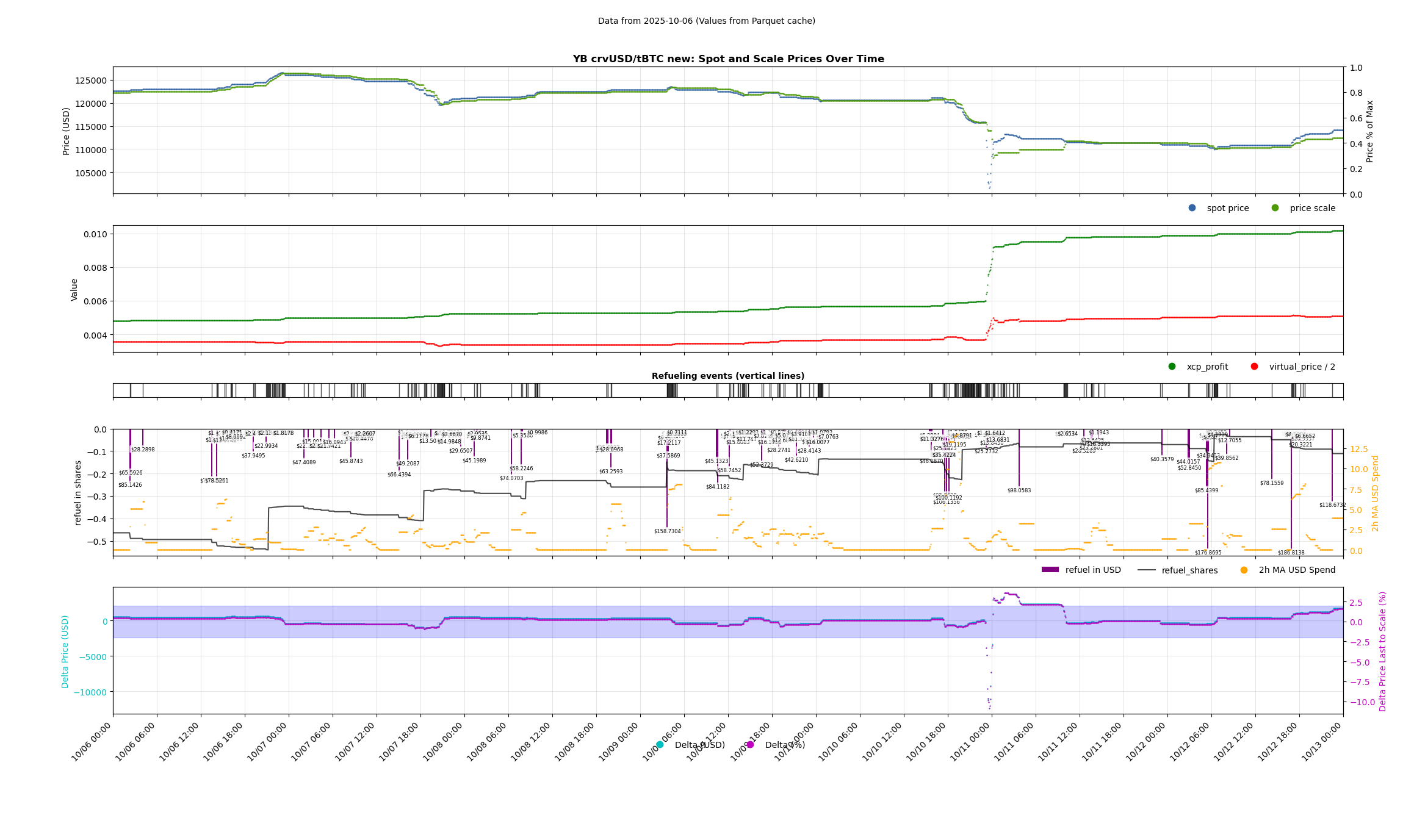This screenshot has height=840, width=1414.
Task: Click the 10/06 00:00 x-axis tick label
Action: pos(92,742)
